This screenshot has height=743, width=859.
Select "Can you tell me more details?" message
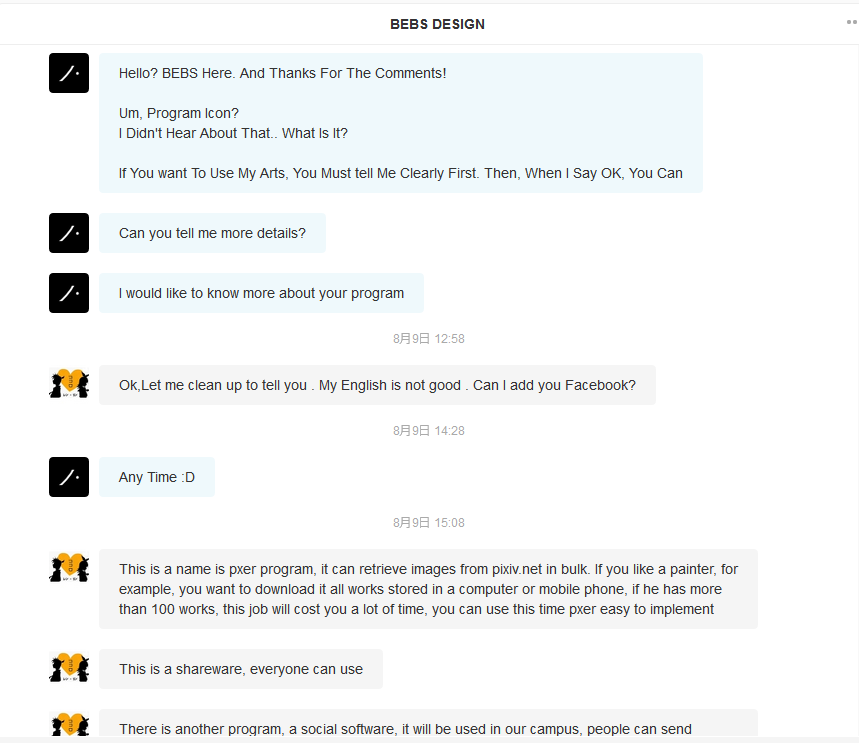212,233
